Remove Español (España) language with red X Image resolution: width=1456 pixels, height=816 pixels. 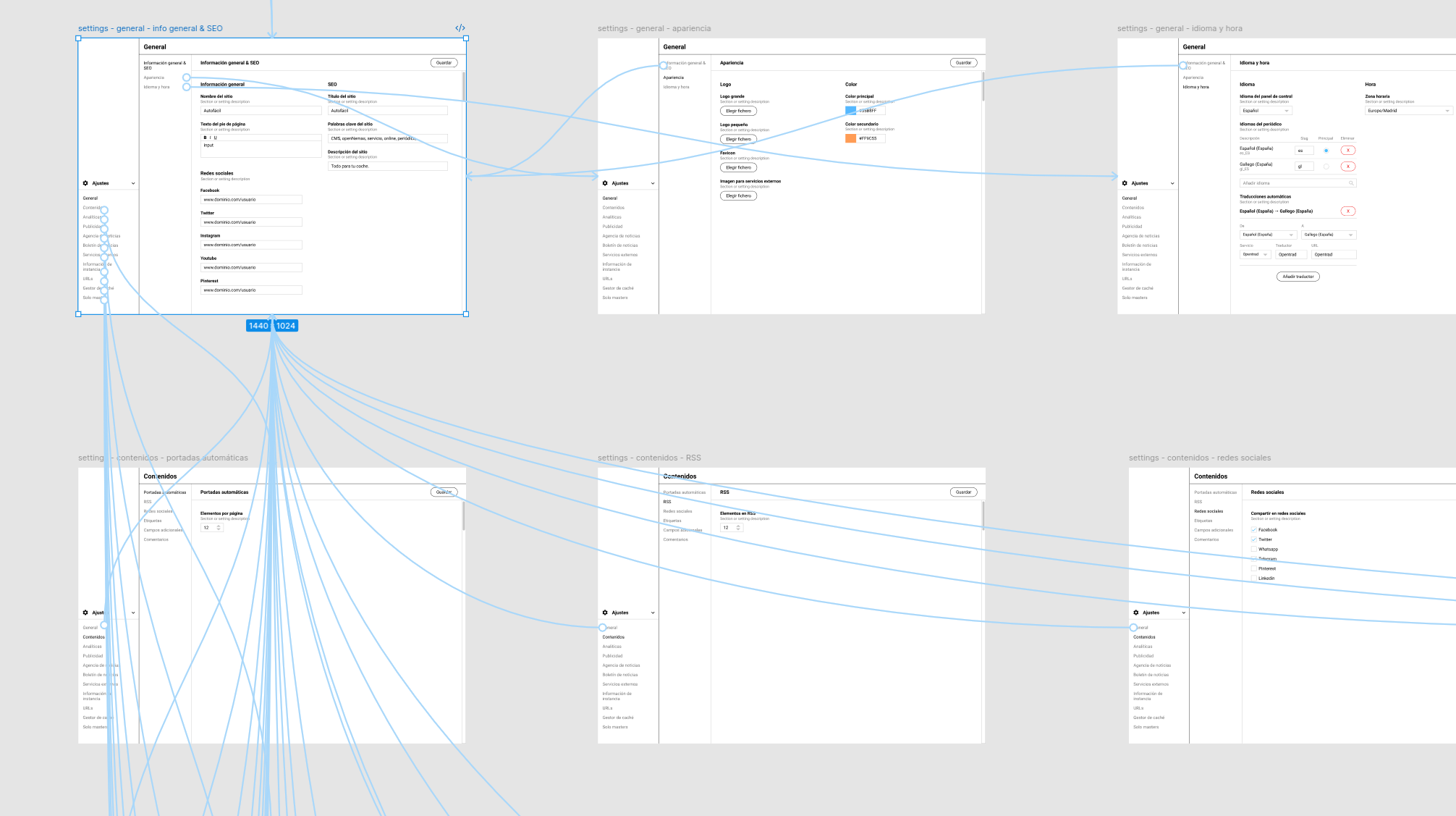[x=1348, y=151]
